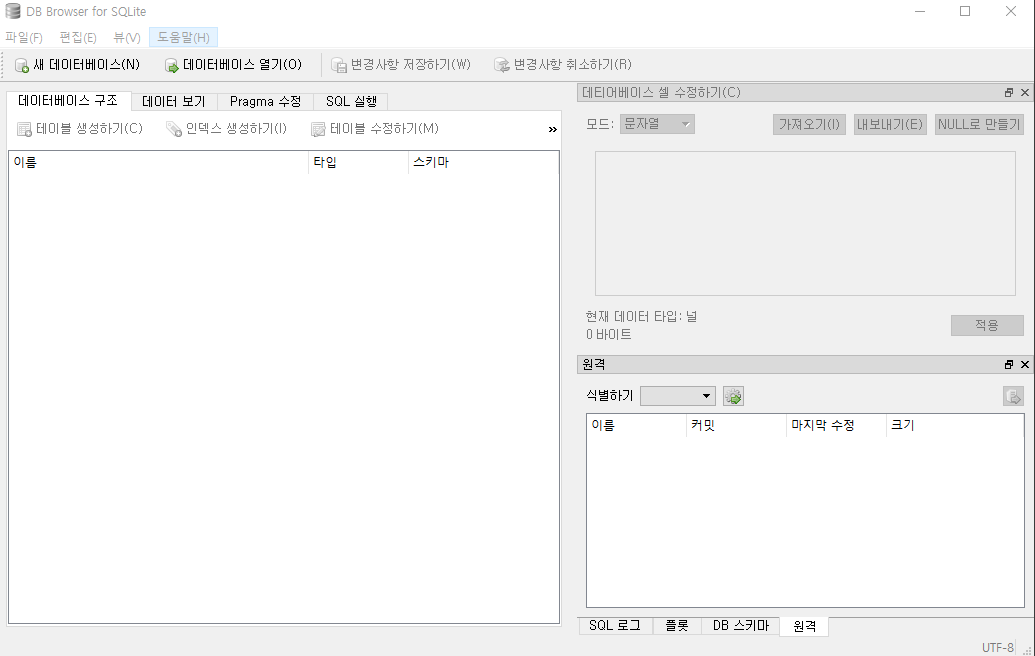The height and width of the screenshot is (656, 1035).
Task: Expand the toolbar overflow chevron »
Action: tap(552, 129)
